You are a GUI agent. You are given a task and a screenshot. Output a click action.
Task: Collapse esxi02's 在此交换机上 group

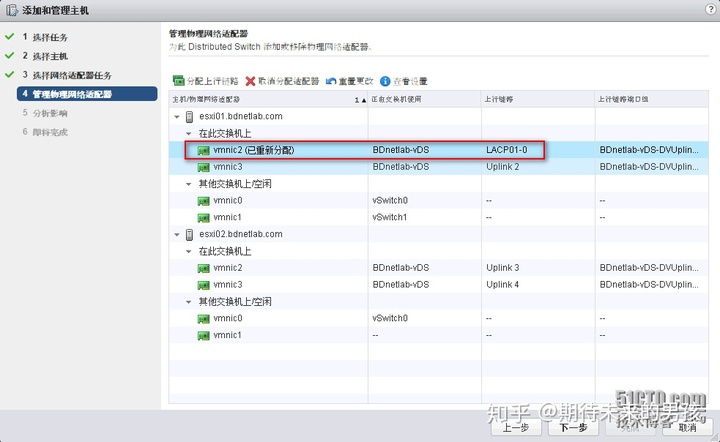coord(188,252)
